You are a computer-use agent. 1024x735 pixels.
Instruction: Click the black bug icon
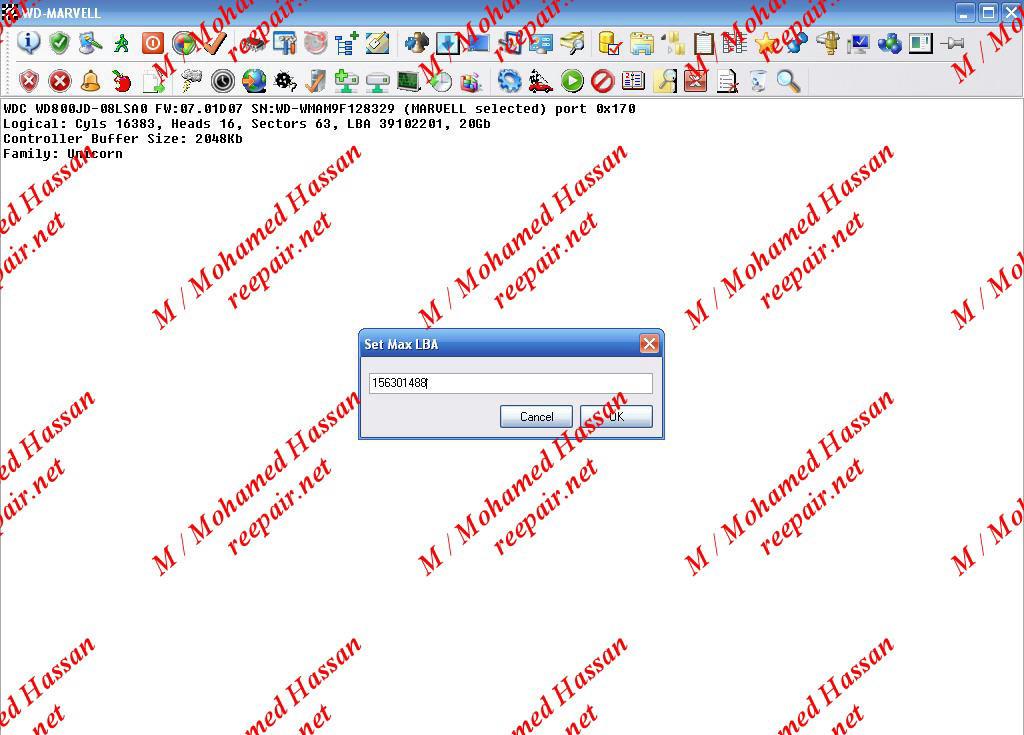pos(284,81)
